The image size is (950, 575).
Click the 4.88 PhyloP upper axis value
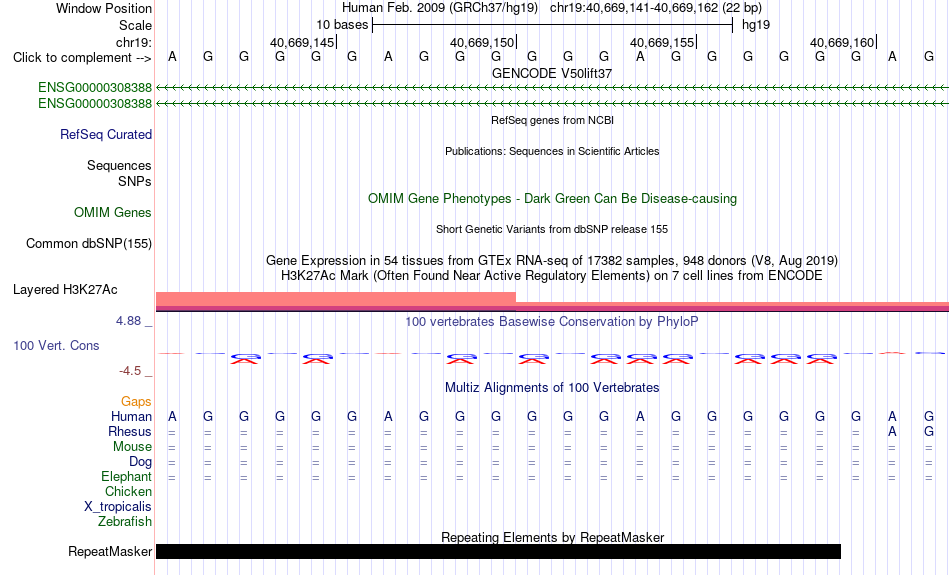[128, 321]
